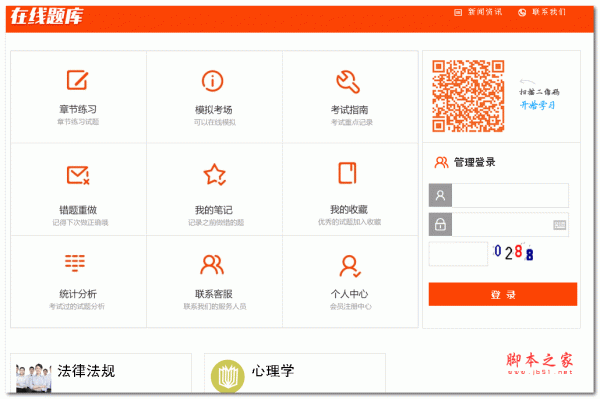
Task: Click the 心理学 round book logo
Action: click(x=227, y=376)
